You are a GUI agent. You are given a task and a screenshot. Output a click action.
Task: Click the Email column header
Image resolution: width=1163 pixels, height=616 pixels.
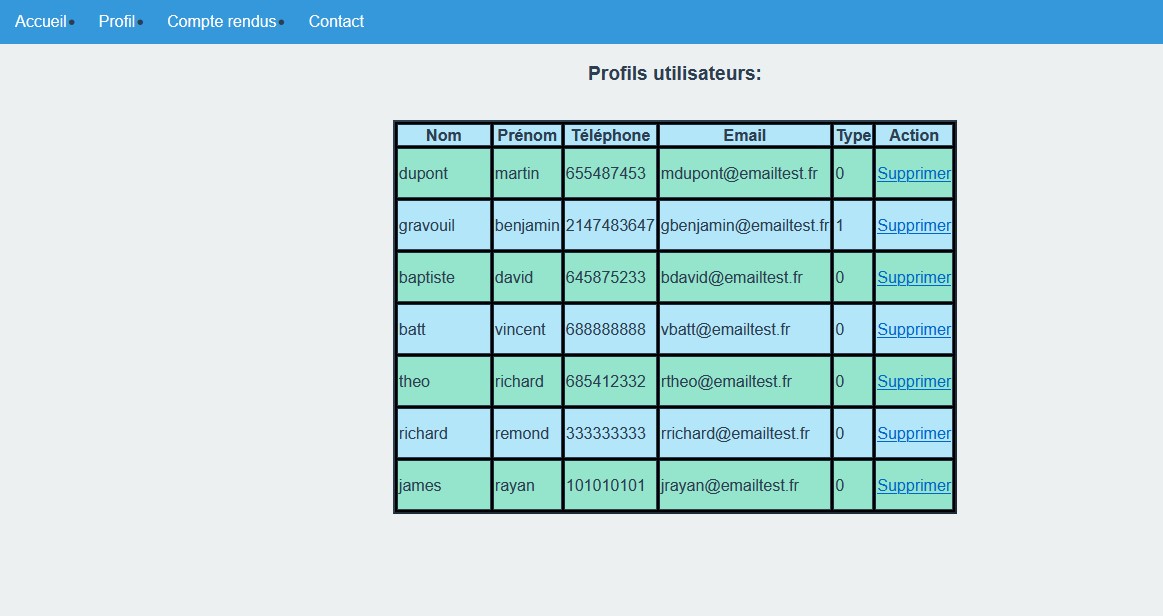tap(745, 136)
